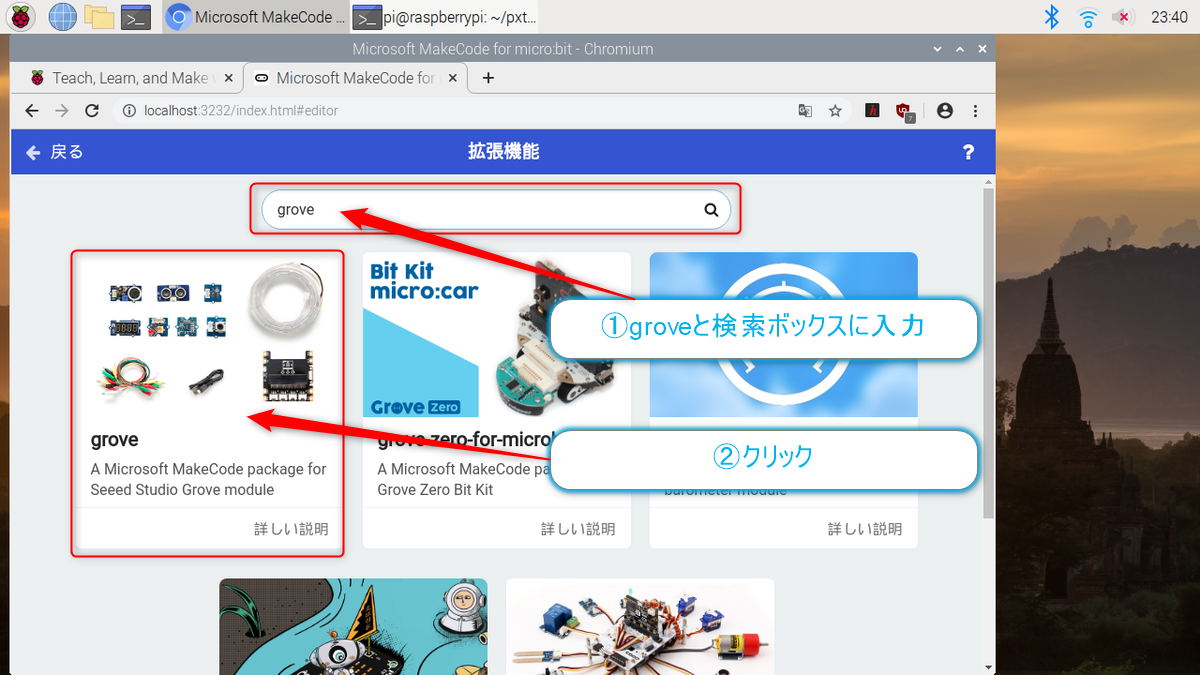The image size is (1200, 675).
Task: Click the scrollbar up arrow
Action: [989, 182]
